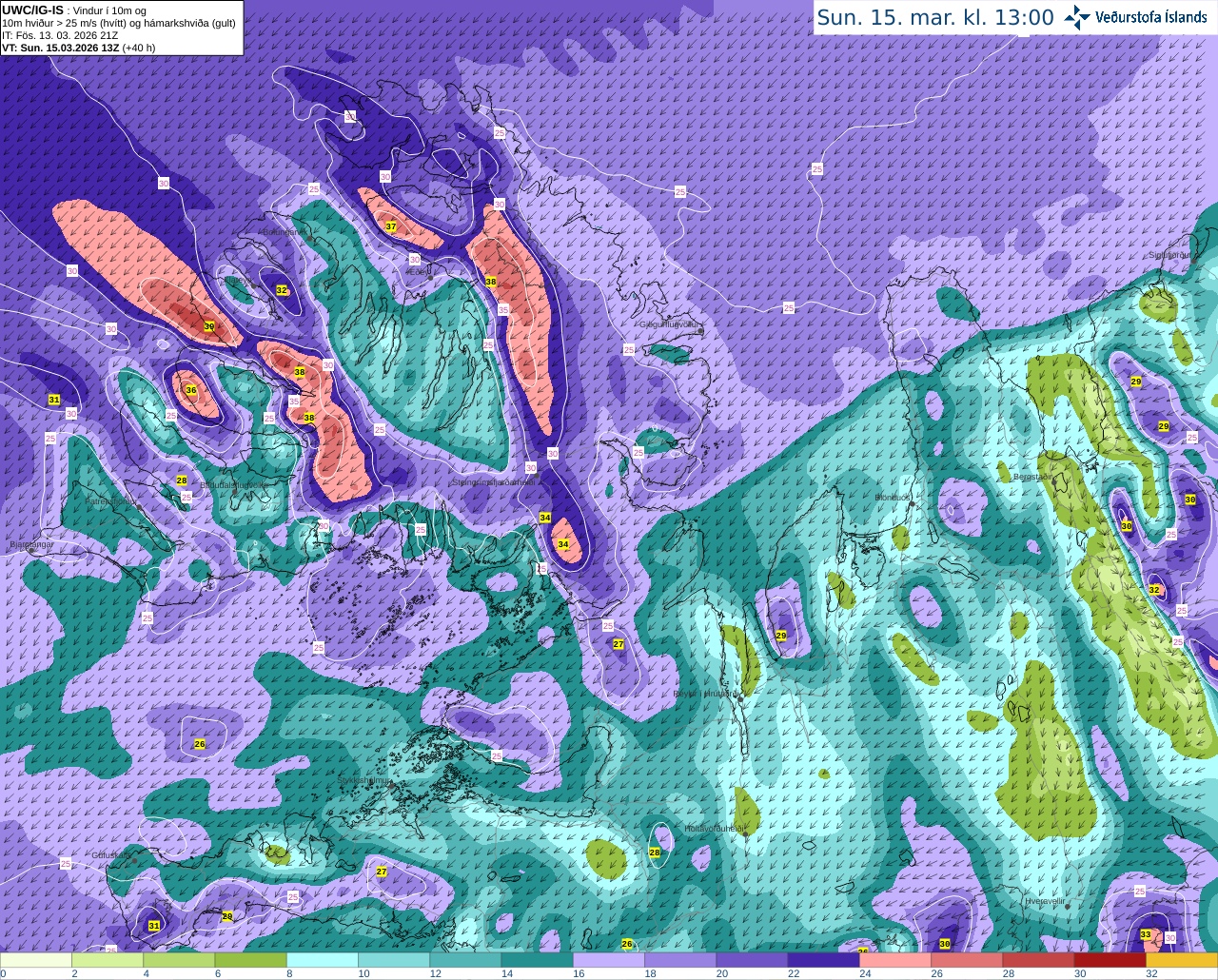Select the 12–14 m/s teal legend swatch
This screenshot has width=1218, height=980.
(465, 961)
